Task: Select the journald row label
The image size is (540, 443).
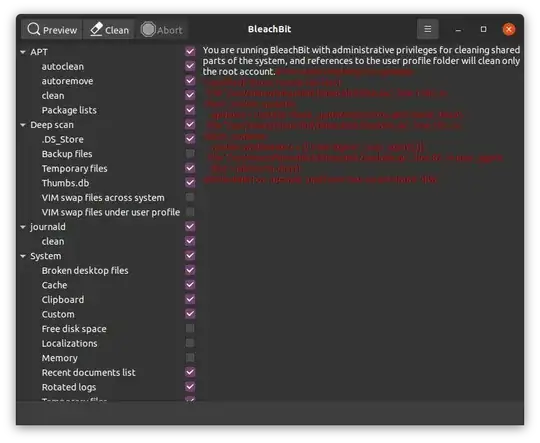Action: (x=48, y=227)
